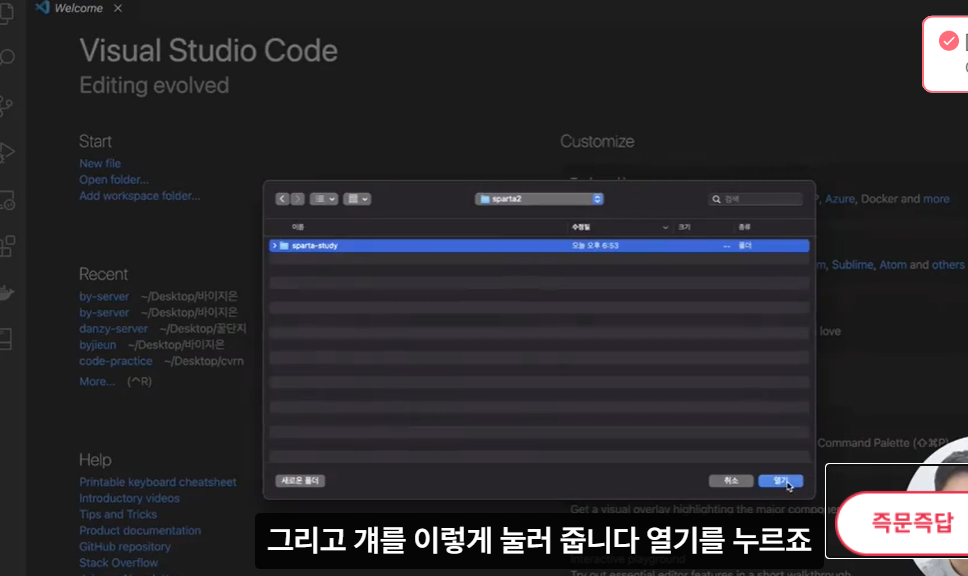Open first by-server recent project

104,296
